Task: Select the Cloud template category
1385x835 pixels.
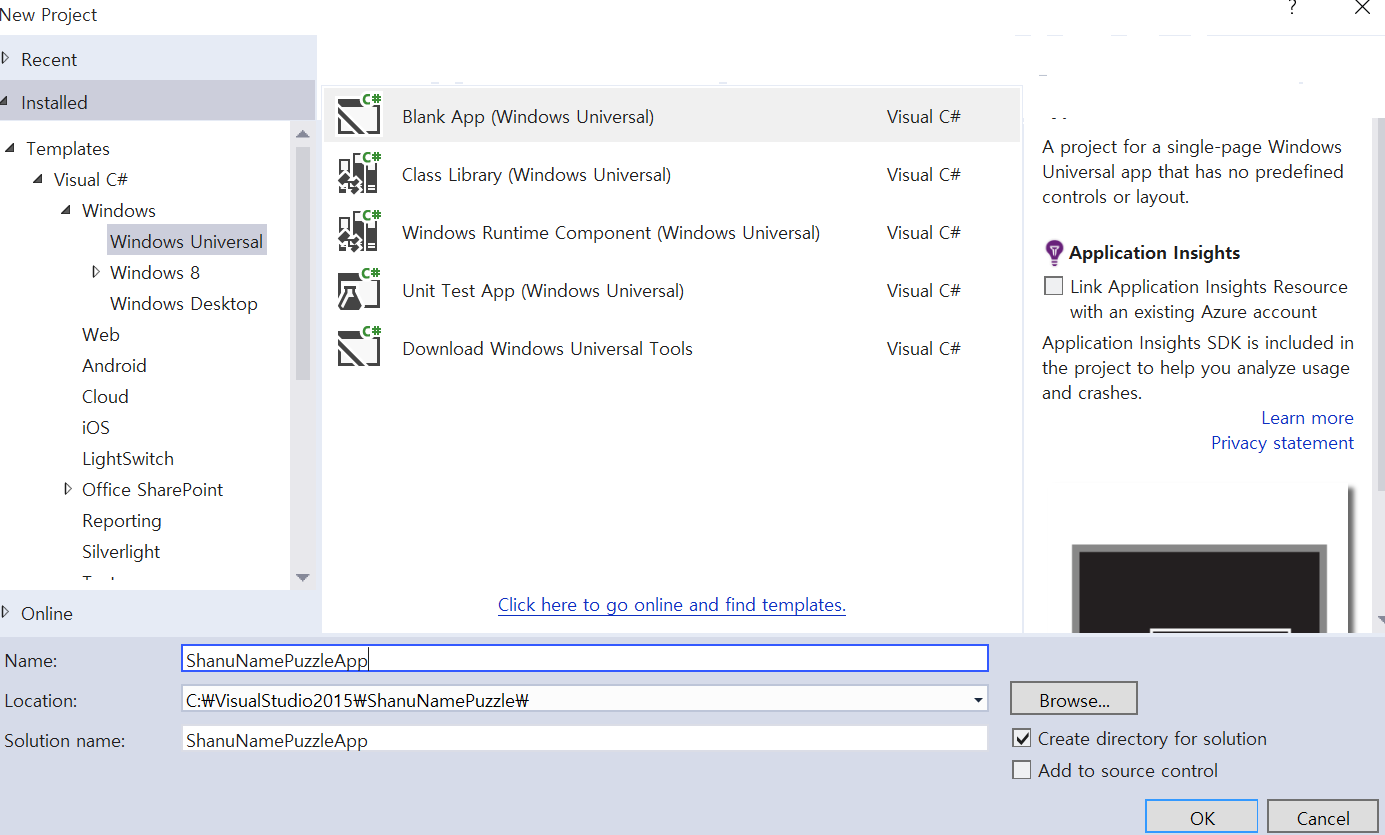Action: (105, 396)
